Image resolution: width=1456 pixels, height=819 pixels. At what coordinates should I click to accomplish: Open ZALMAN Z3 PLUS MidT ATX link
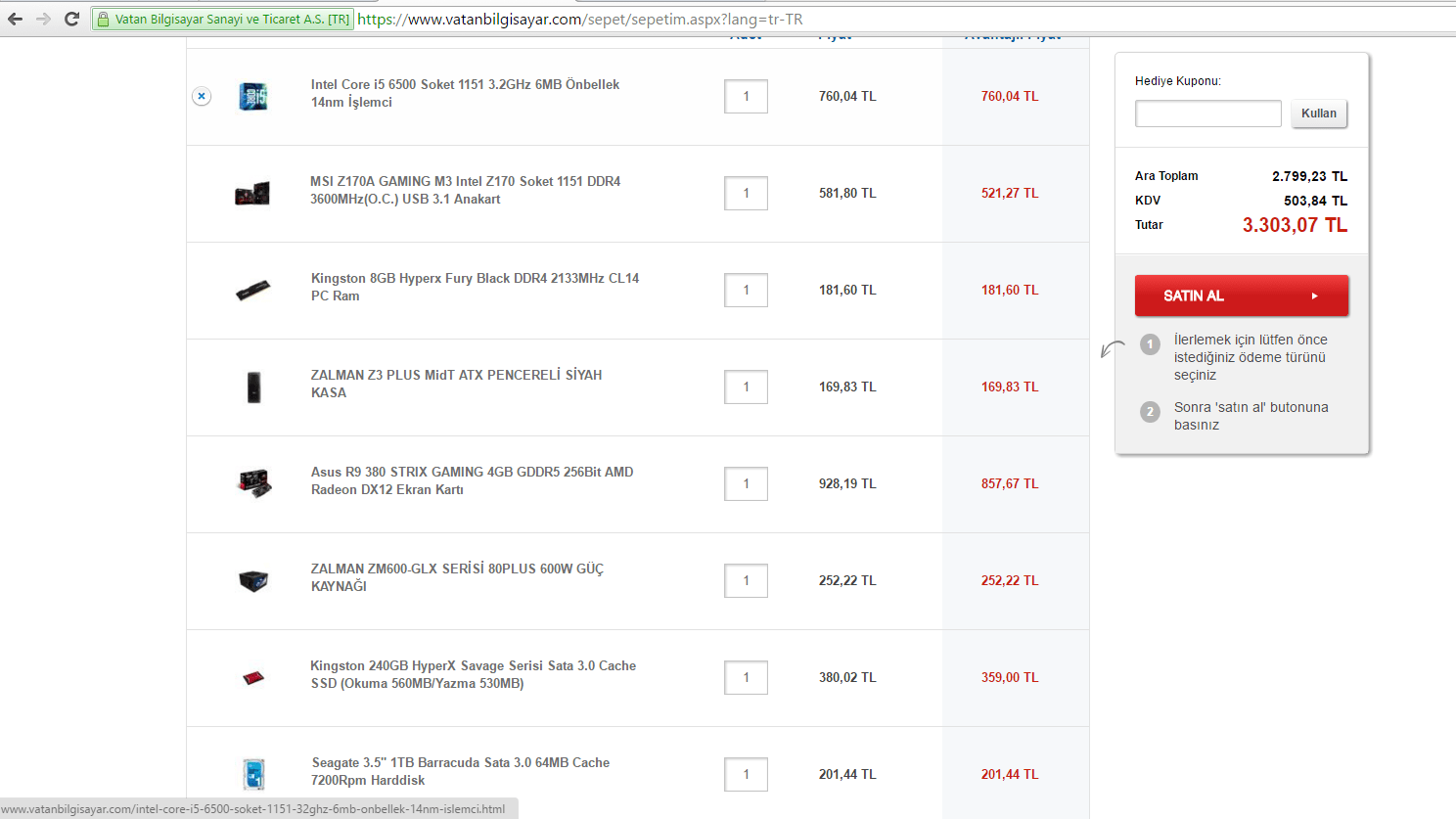(x=456, y=384)
